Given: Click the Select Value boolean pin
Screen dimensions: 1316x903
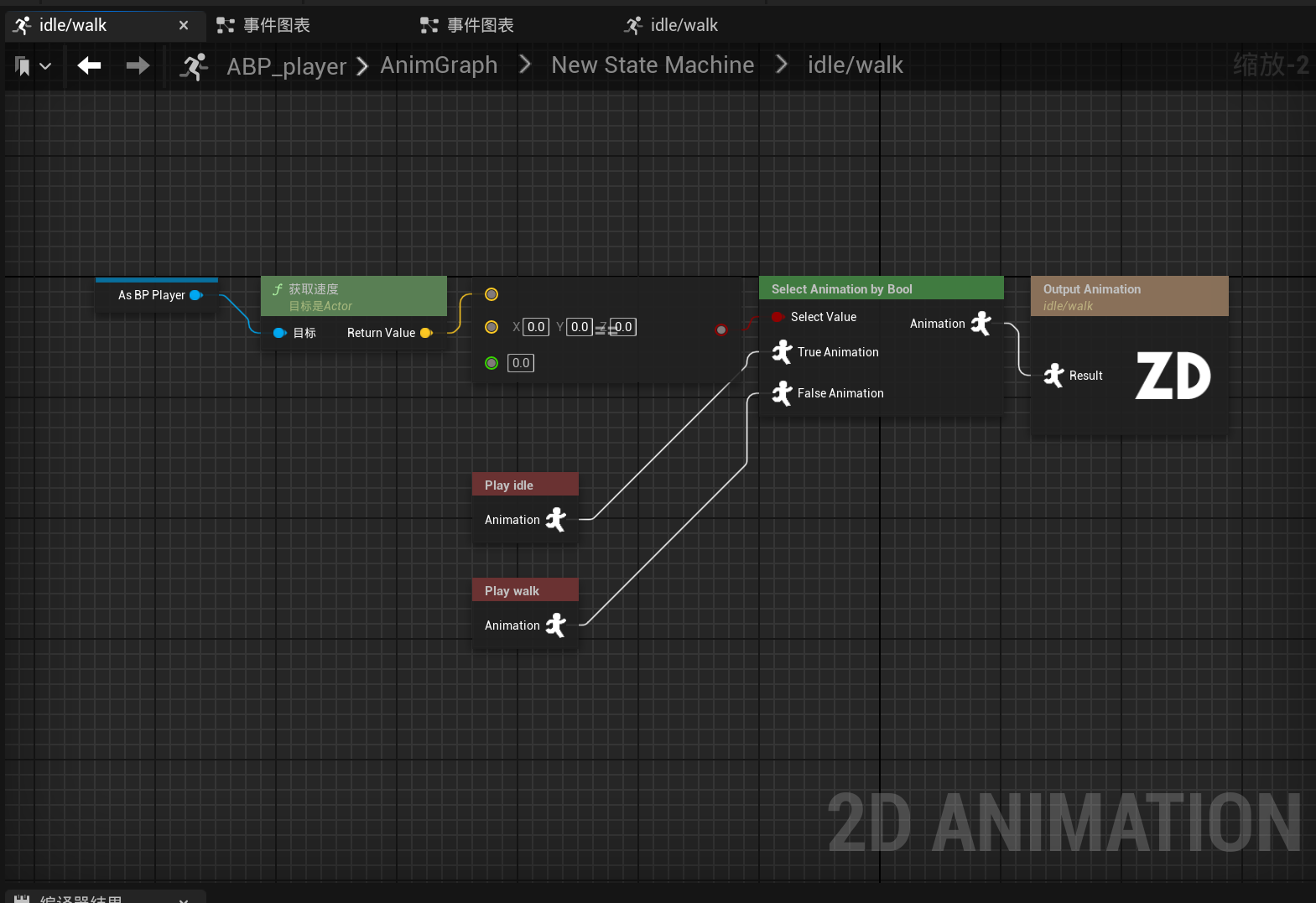Looking at the screenshot, I should pyautogui.click(x=778, y=317).
